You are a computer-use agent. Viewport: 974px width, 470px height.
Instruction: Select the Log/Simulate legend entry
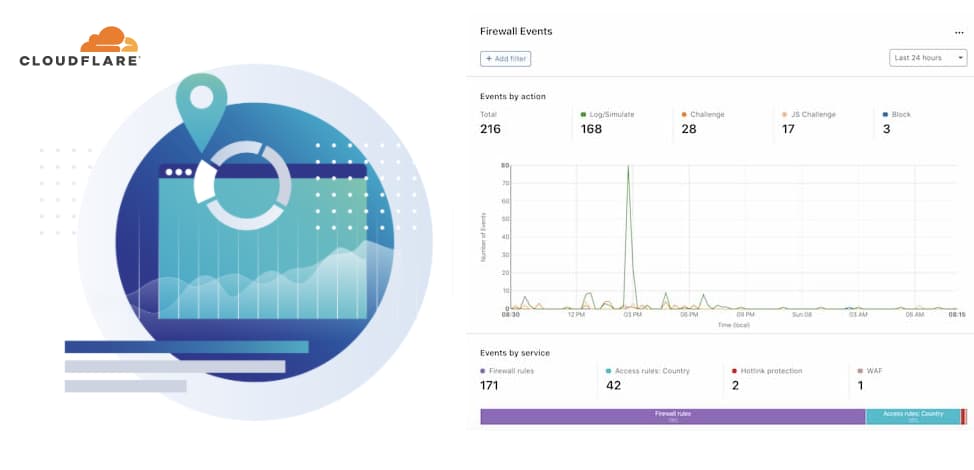(608, 115)
